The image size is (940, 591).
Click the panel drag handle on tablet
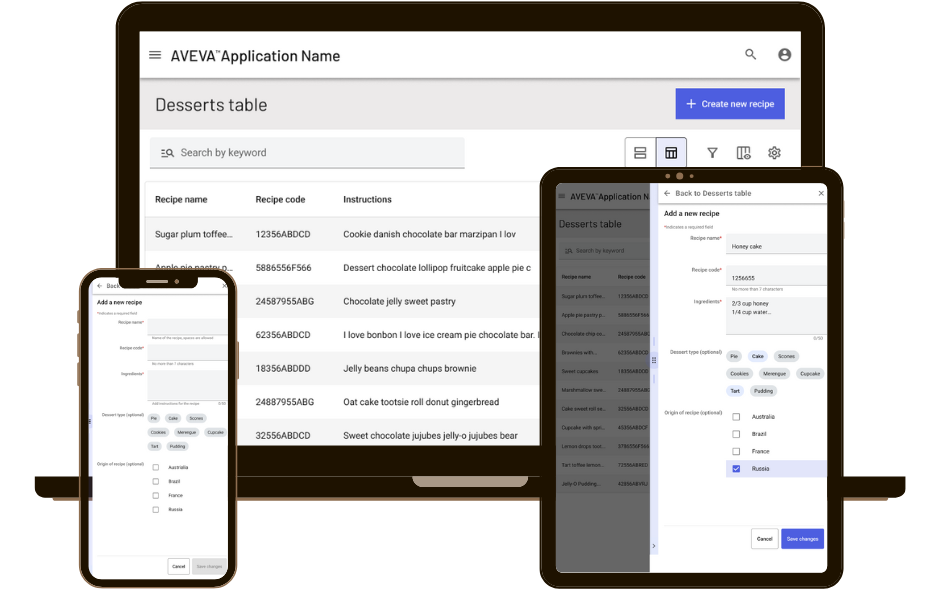pyautogui.click(x=654, y=360)
